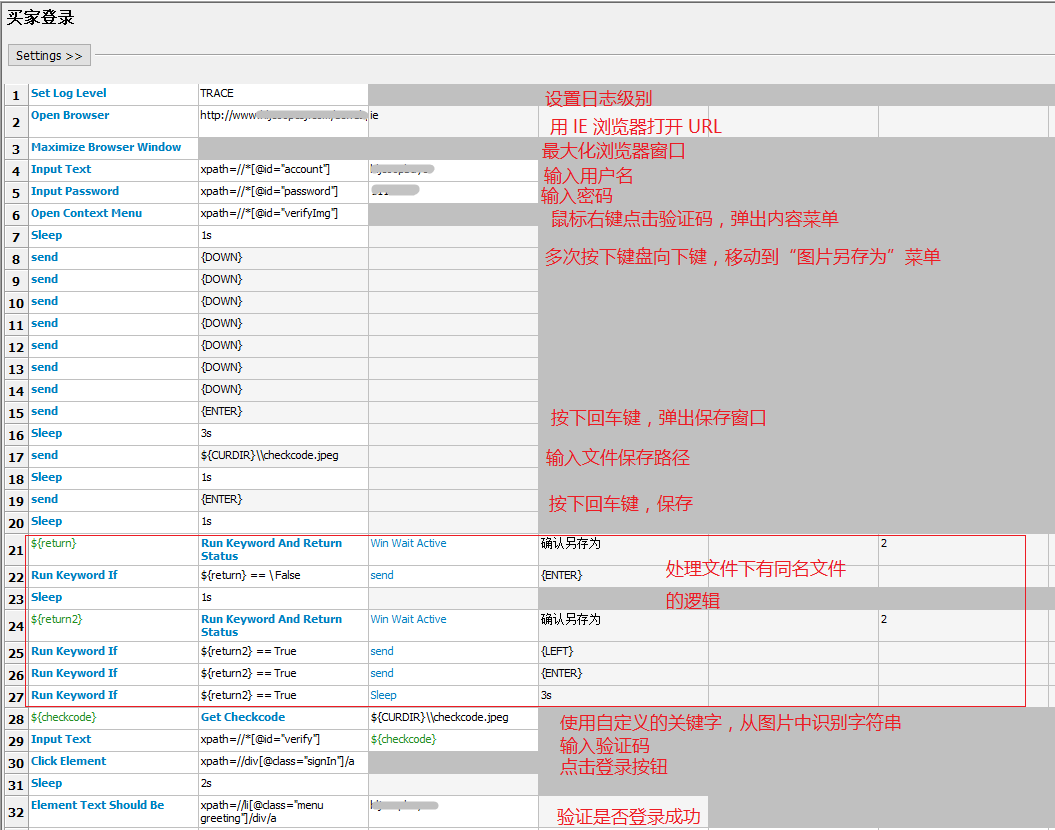
Task: Click the send keyword in row 10
Action: point(113,301)
